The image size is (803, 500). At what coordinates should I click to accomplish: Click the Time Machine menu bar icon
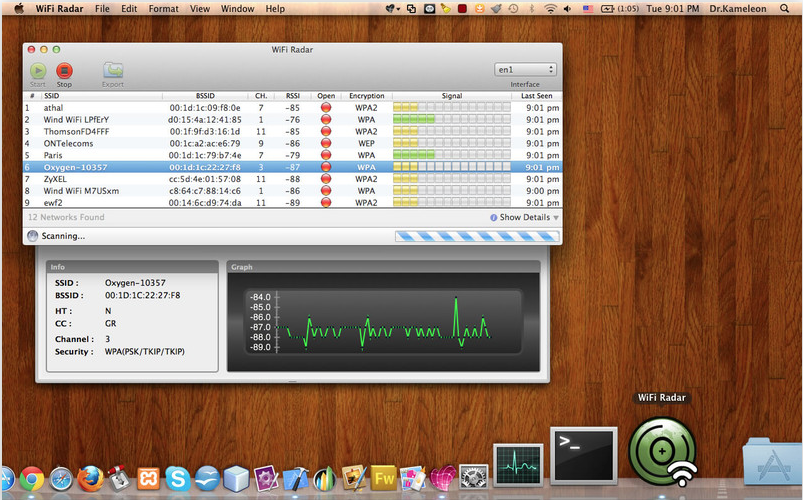[x=513, y=9]
